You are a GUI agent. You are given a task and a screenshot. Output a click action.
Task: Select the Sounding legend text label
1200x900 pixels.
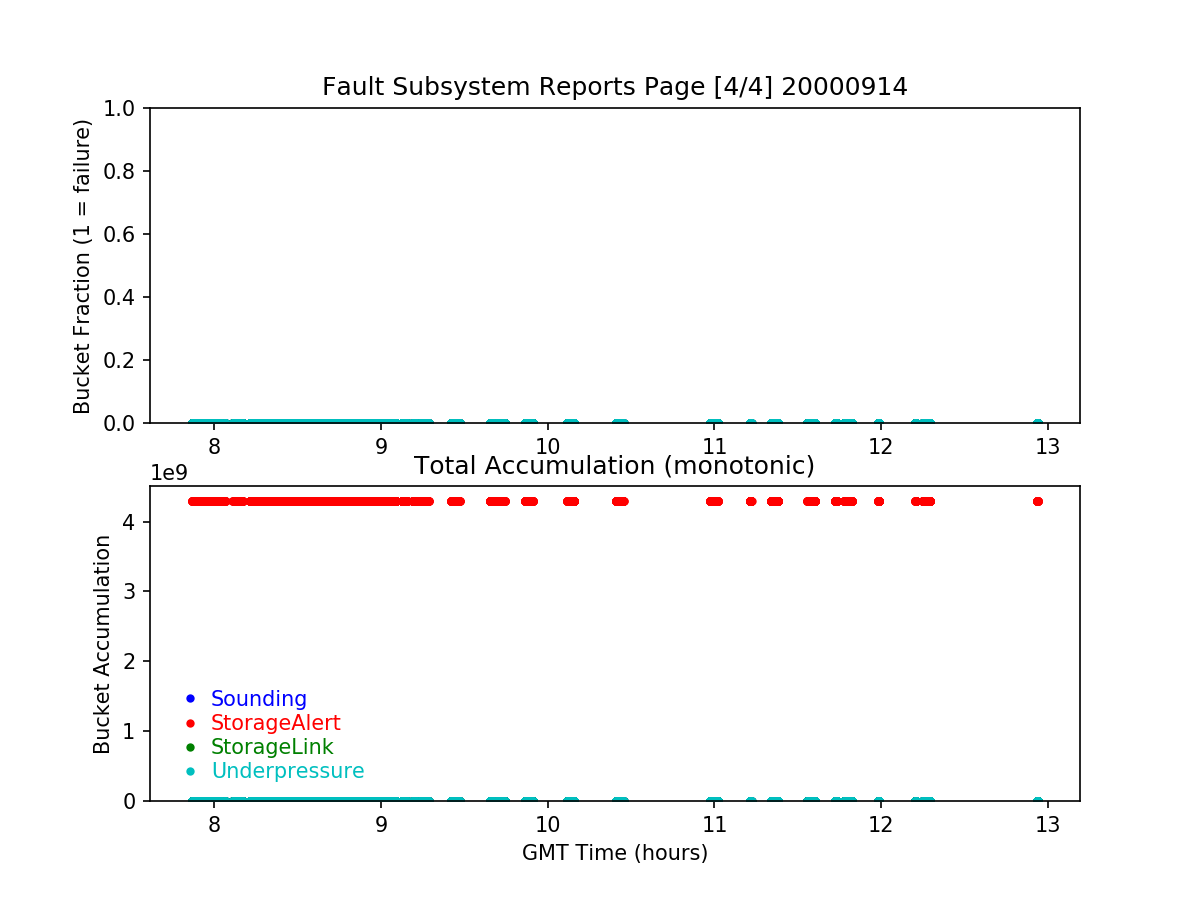coord(258,699)
